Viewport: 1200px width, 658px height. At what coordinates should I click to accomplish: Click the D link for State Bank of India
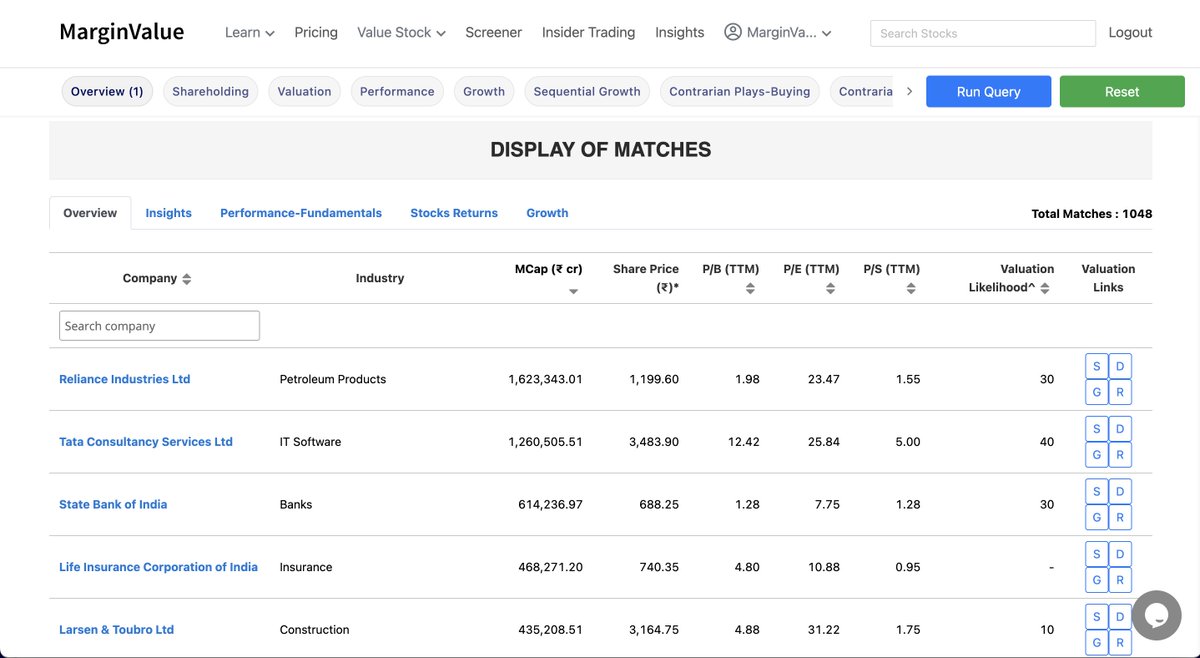(1120, 491)
